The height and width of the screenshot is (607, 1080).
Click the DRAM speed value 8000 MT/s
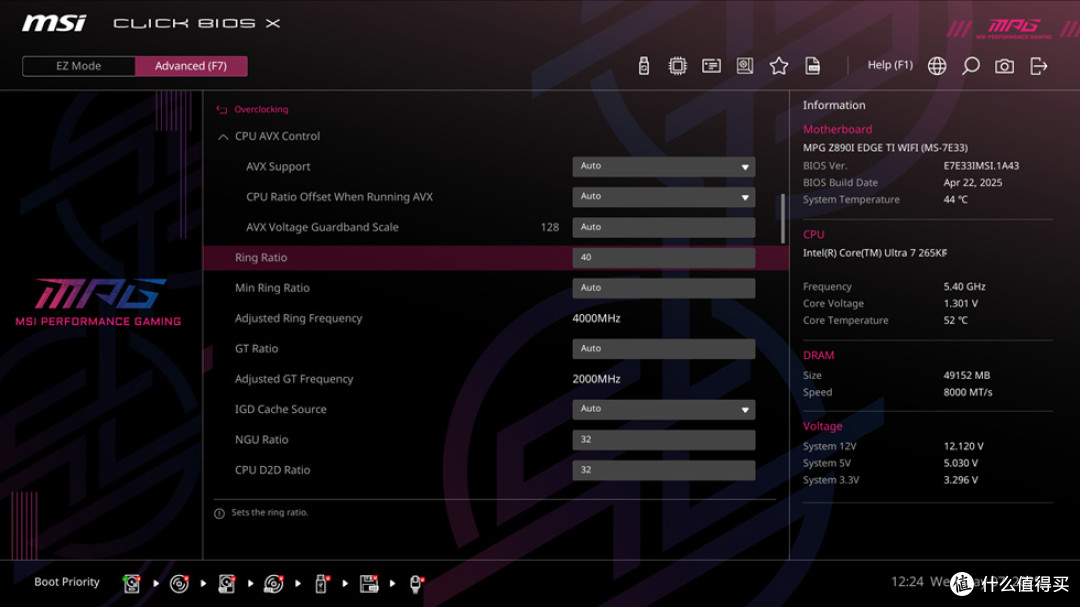(968, 392)
